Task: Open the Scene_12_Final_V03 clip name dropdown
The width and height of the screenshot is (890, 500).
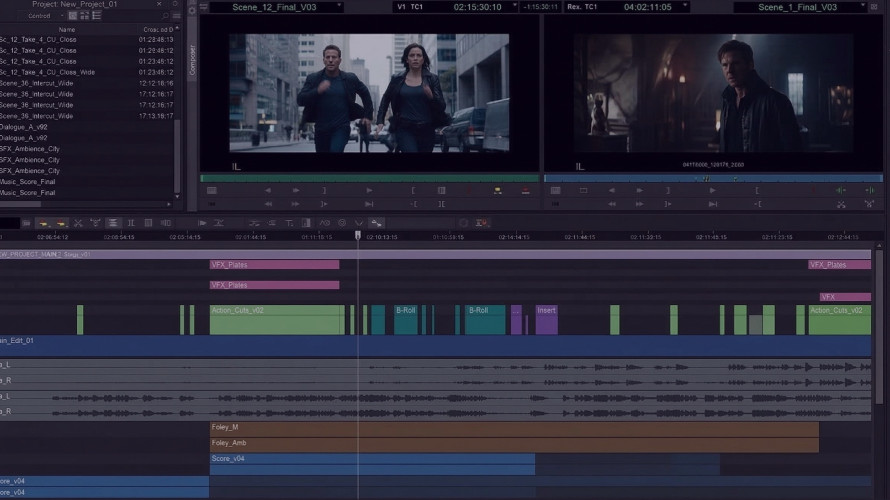Action: coord(339,6)
